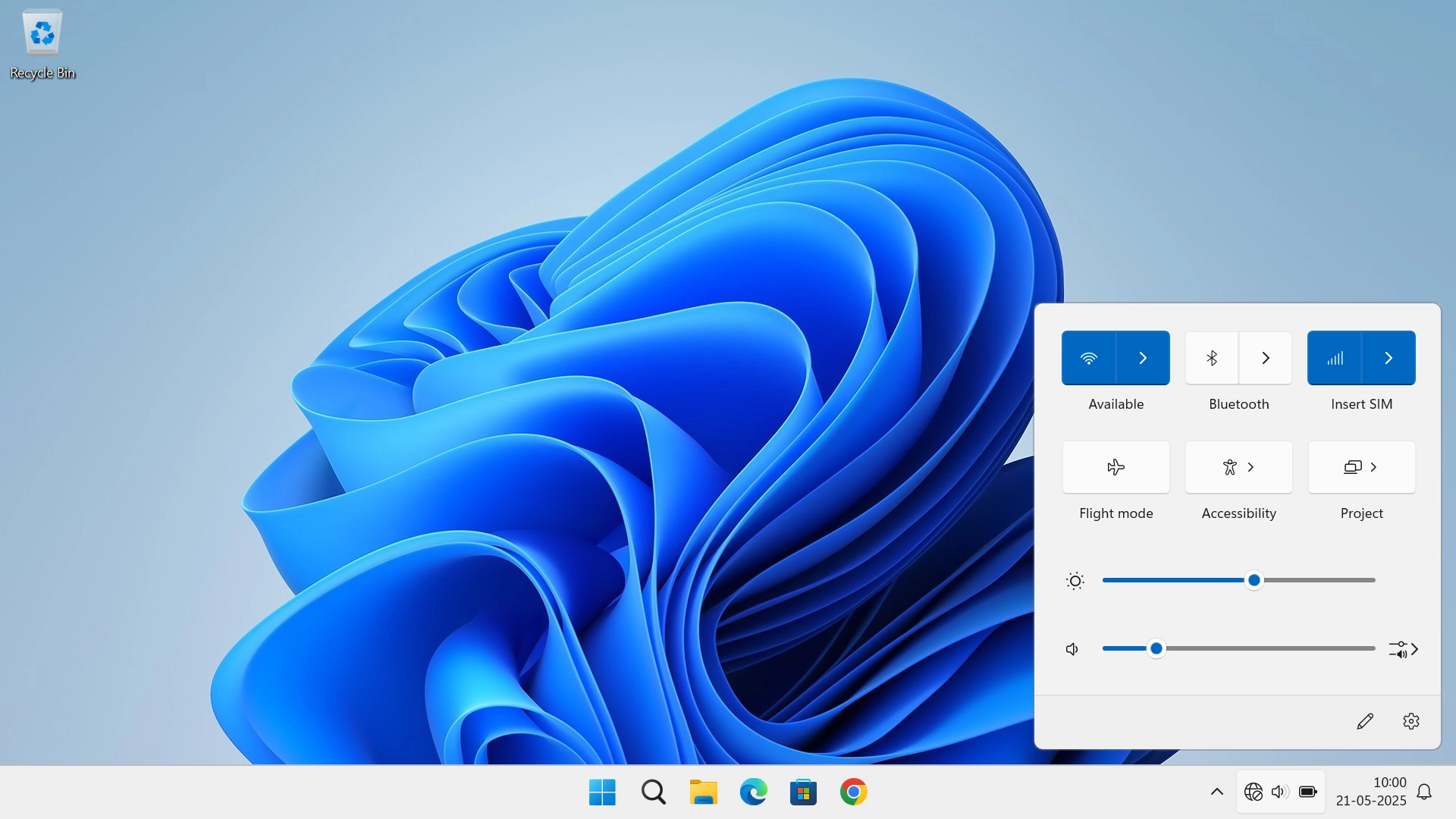Toggle Wi-Fi off in quick settings

point(1089,358)
